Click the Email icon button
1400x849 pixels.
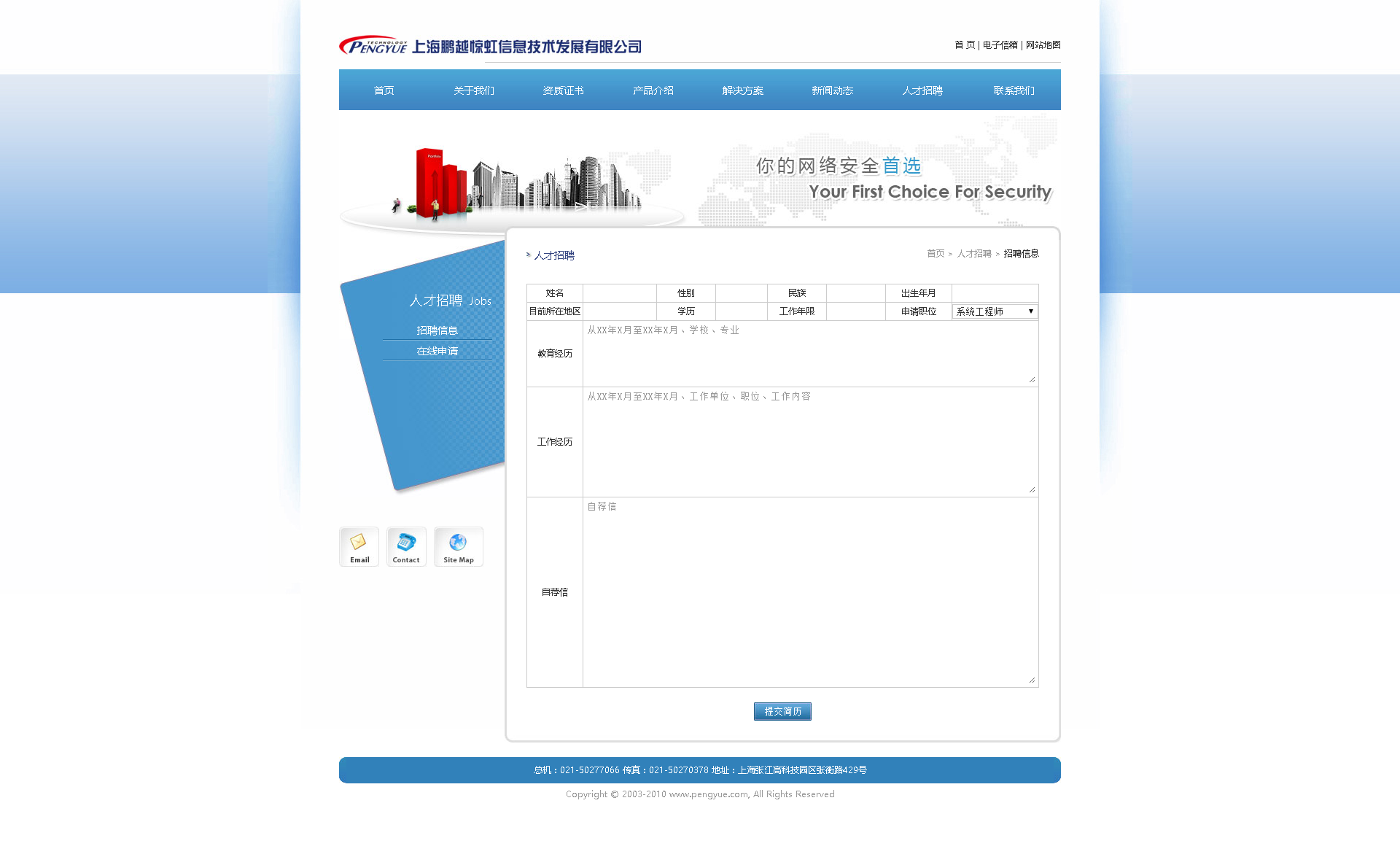tap(359, 546)
